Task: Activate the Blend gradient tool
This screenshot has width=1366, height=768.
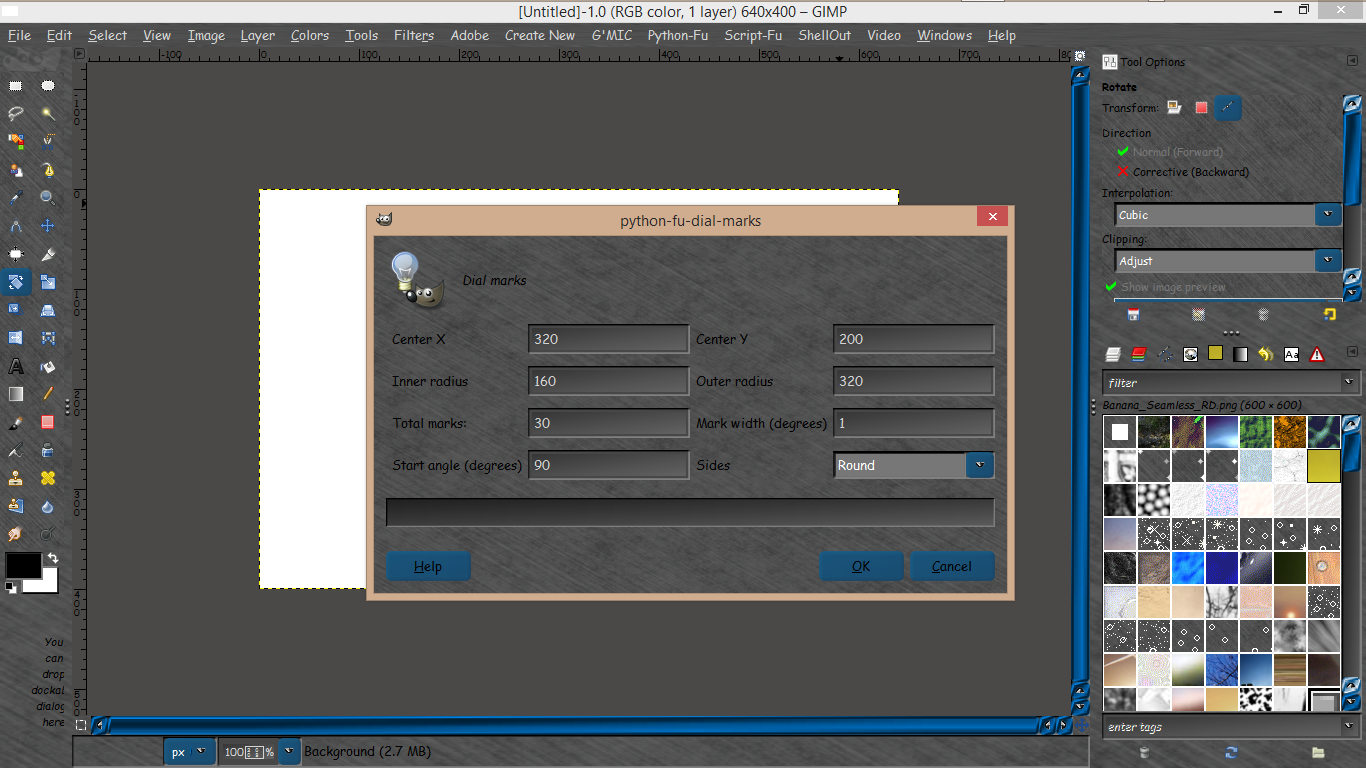Action: pyautogui.click(x=16, y=395)
